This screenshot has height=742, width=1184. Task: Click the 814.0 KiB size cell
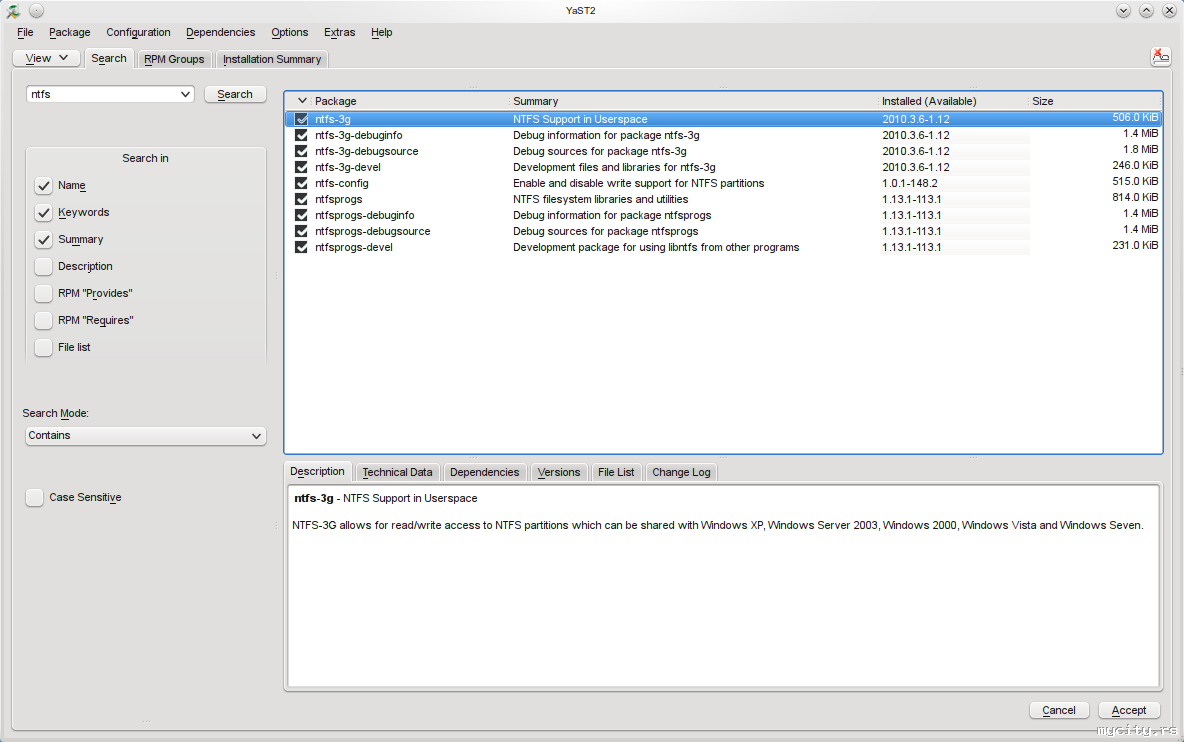[1135, 198]
